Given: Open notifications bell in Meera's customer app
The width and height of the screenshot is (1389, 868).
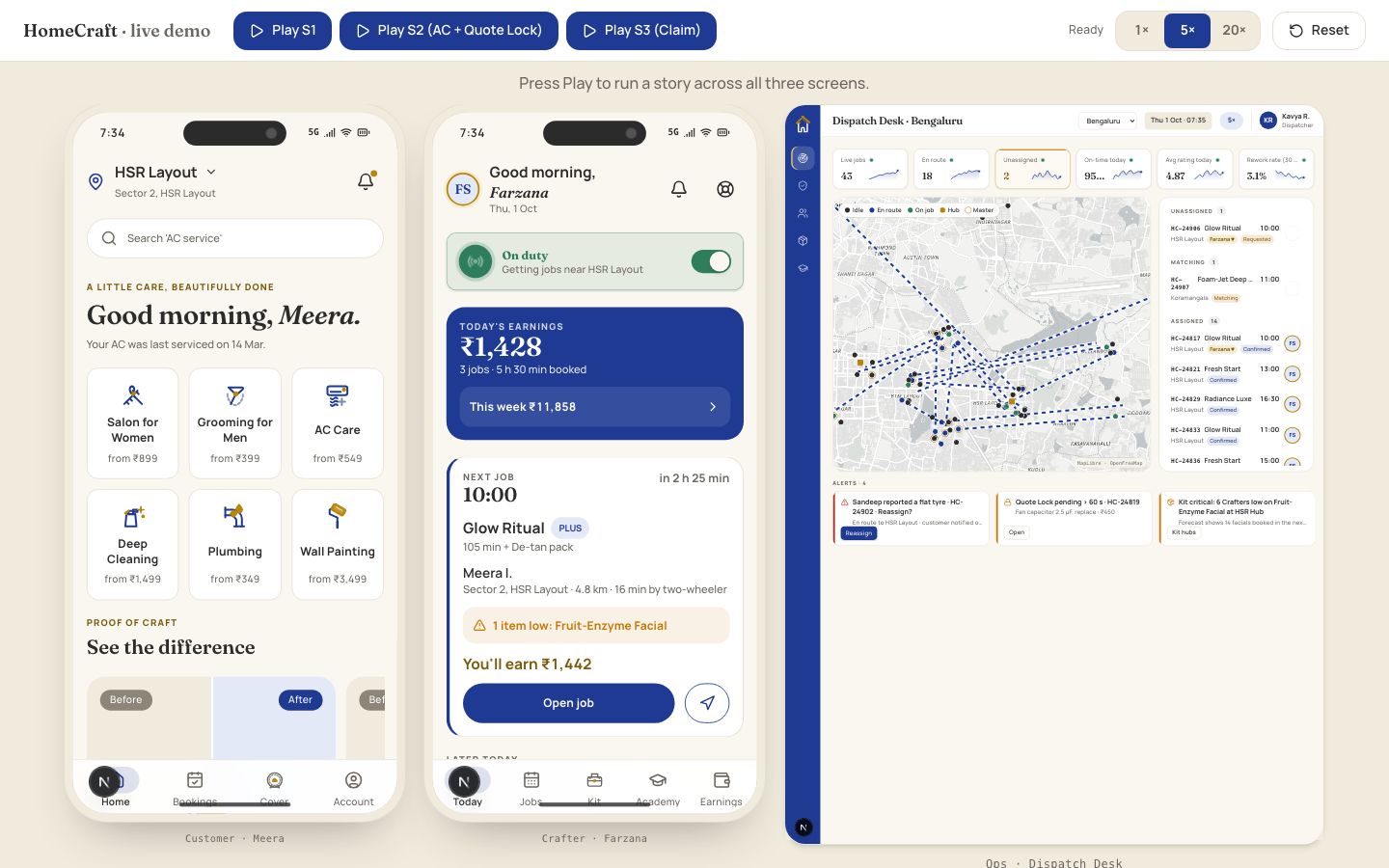Looking at the screenshot, I should pos(366,180).
